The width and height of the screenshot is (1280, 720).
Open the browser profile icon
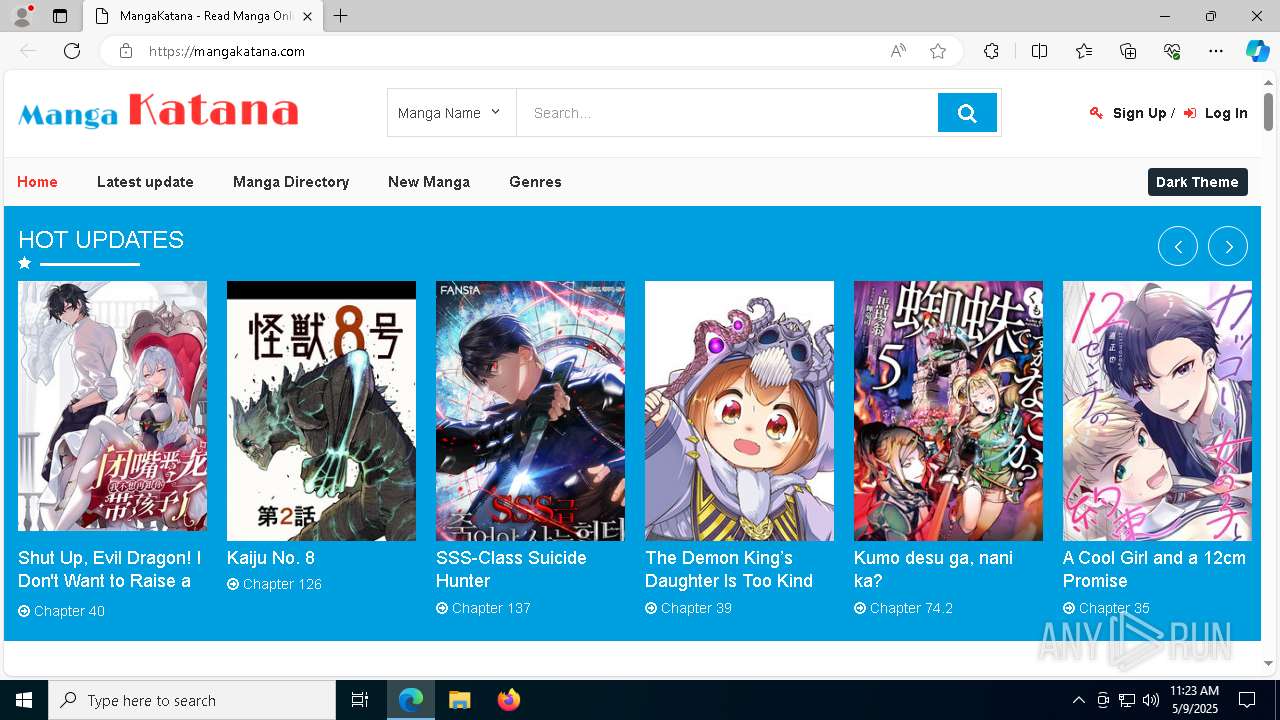(22, 16)
